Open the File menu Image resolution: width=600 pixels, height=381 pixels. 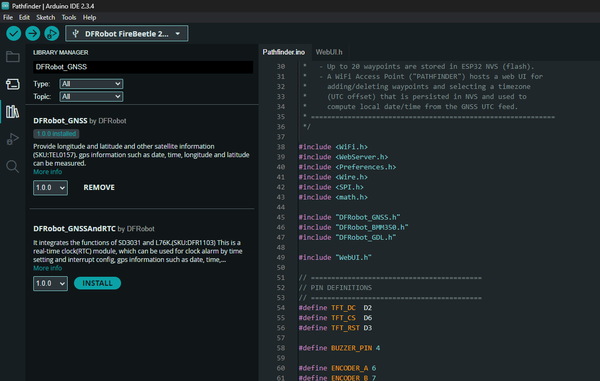tap(8, 17)
